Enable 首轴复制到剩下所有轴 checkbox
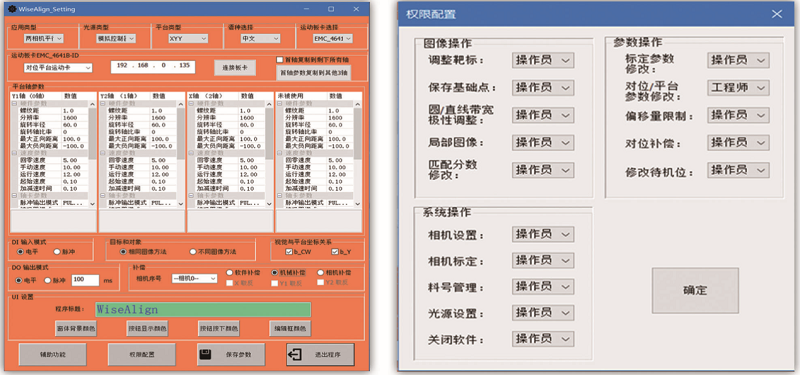Viewport: 800px width, 375px height. coord(279,60)
